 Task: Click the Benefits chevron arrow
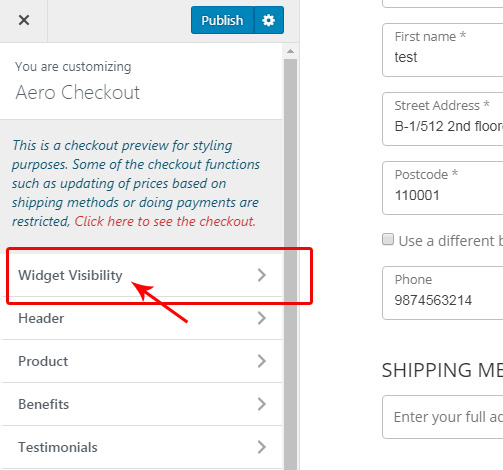point(262,404)
